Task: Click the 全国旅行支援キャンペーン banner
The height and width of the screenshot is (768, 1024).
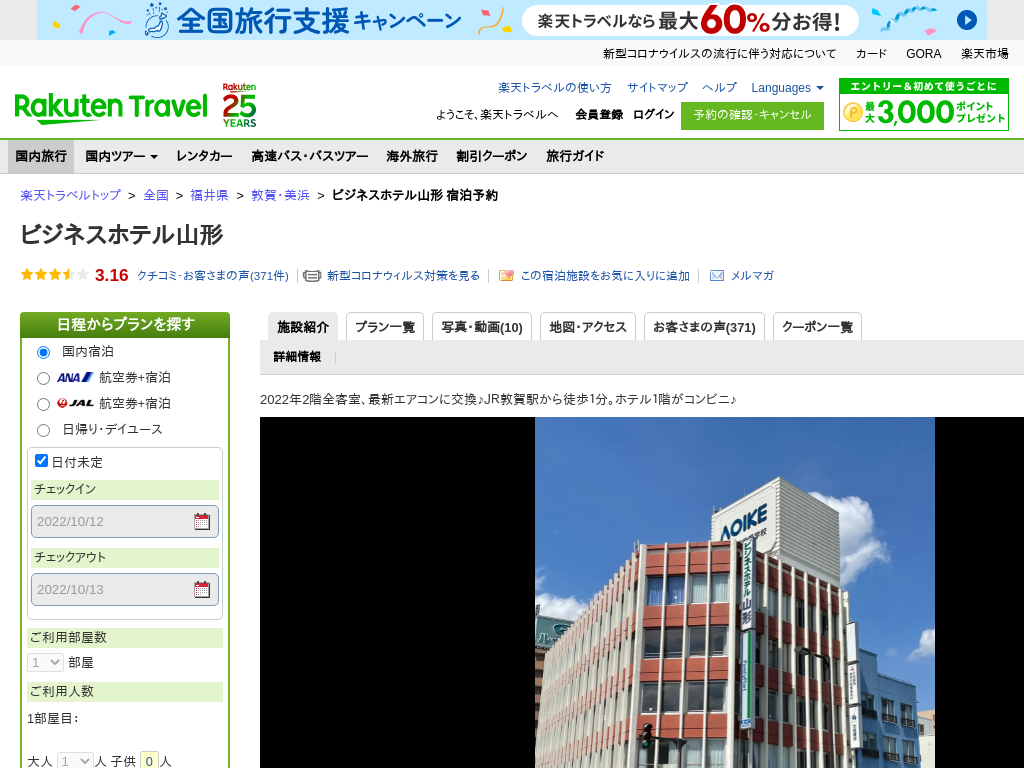Action: click(x=511, y=20)
